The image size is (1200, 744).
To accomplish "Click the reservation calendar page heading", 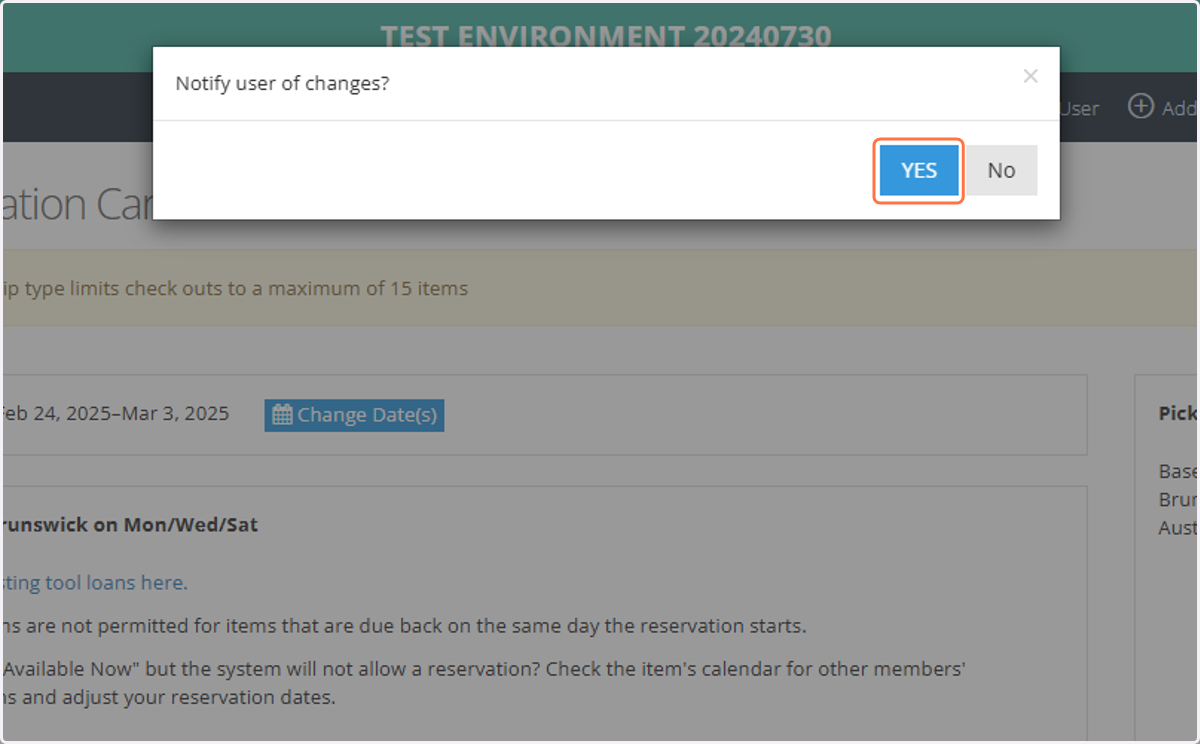I will (x=76, y=205).
